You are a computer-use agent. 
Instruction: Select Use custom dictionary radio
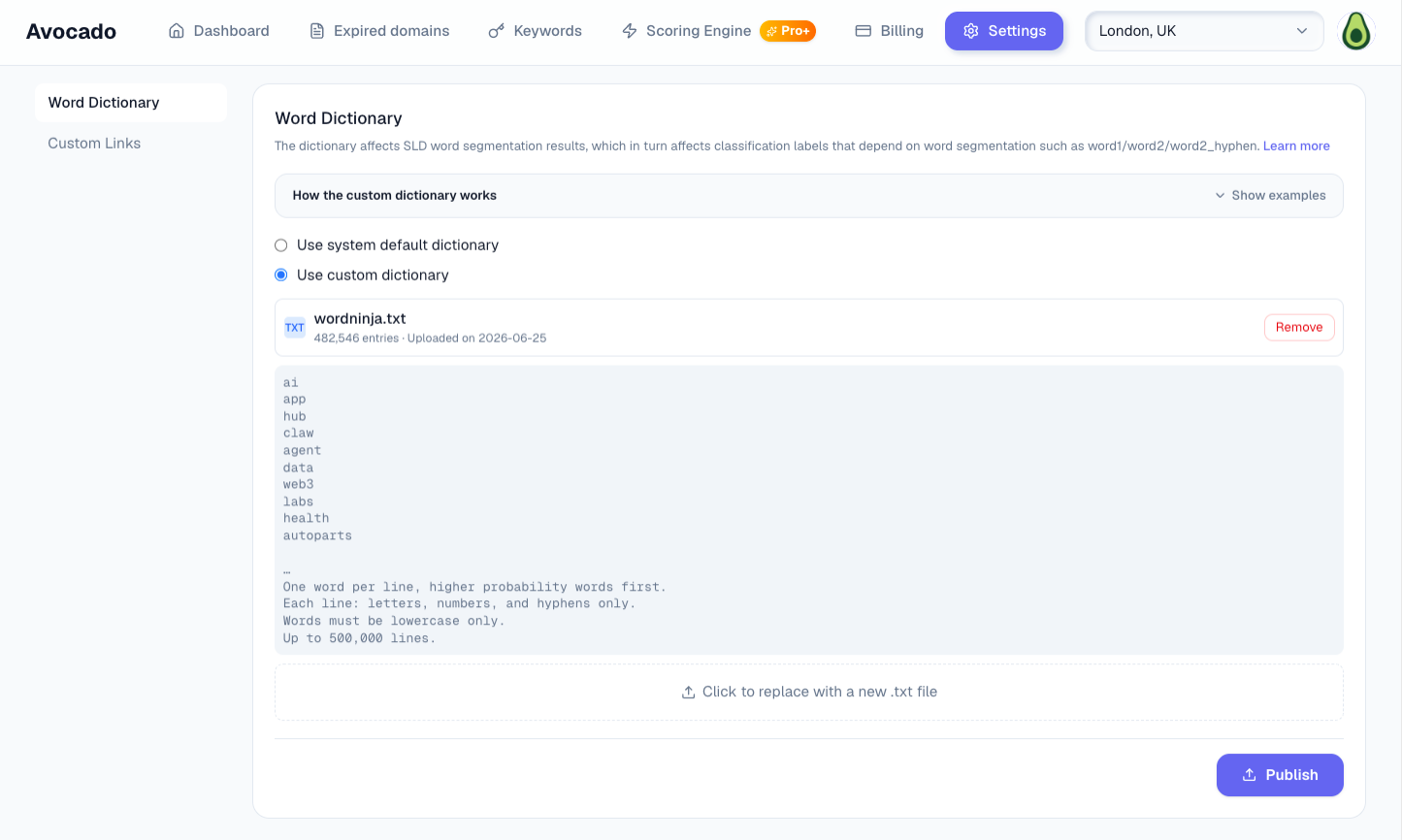(x=281, y=275)
